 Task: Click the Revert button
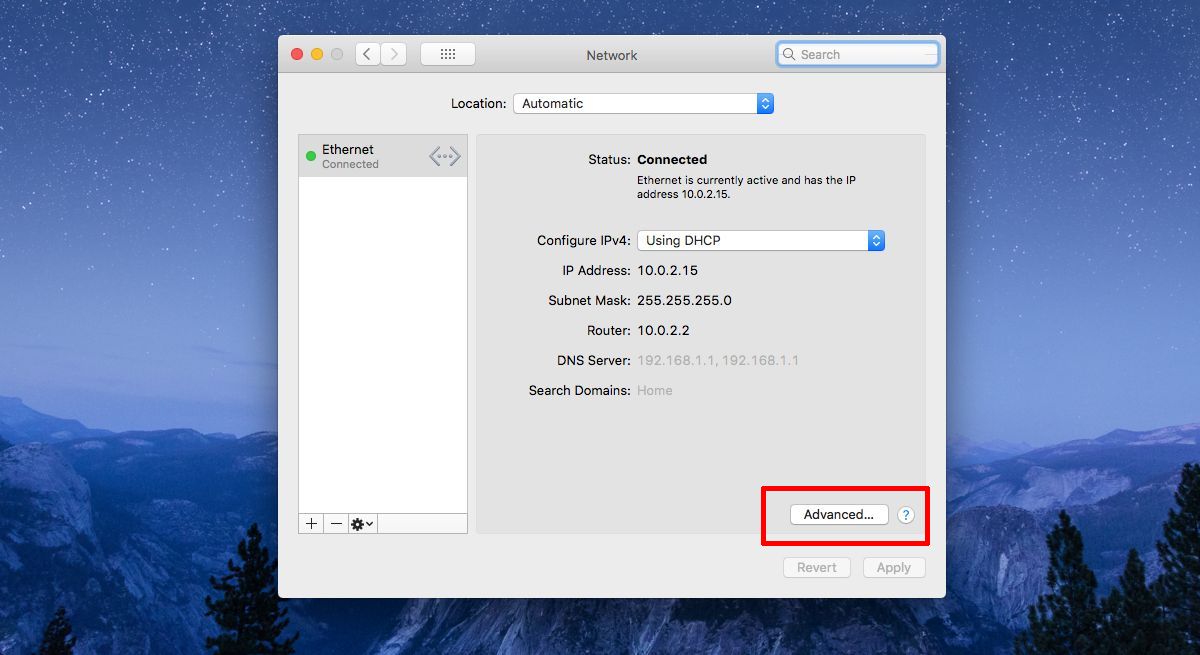tap(817, 567)
